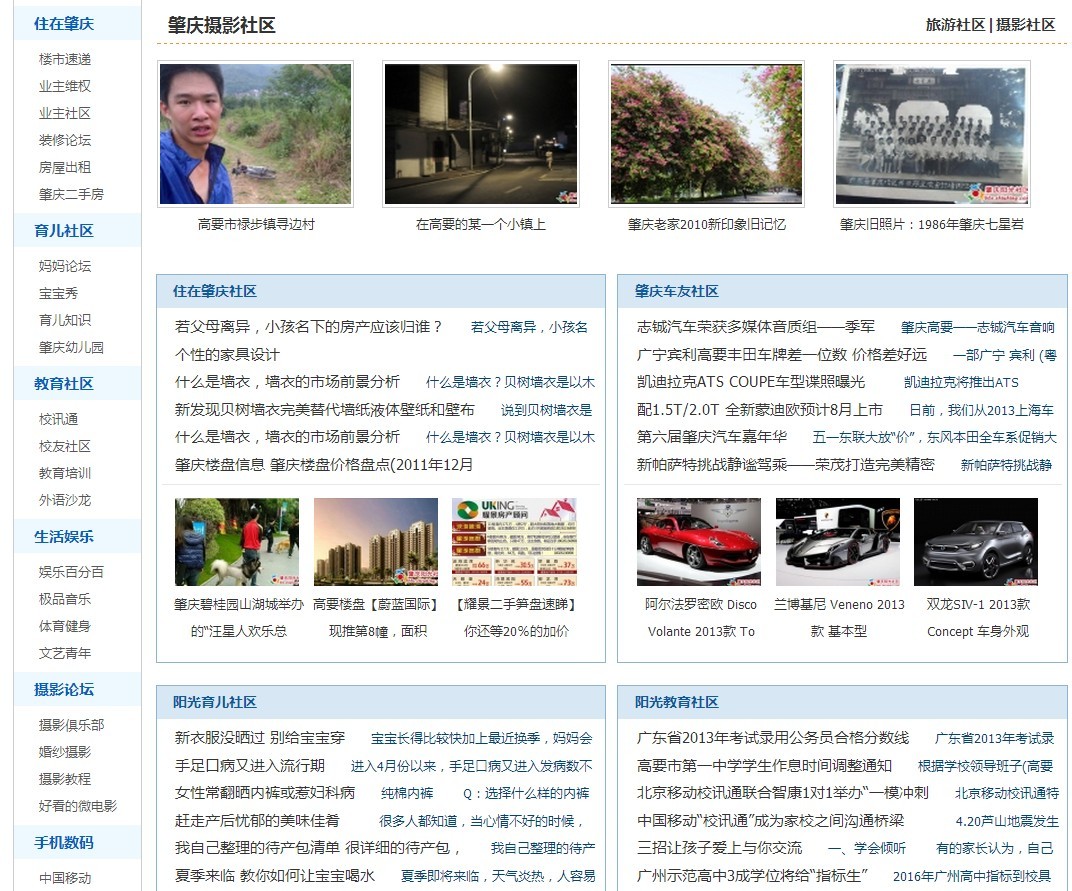Open 好看的微电影 link
The width and height of the screenshot is (1072, 891).
(78, 806)
